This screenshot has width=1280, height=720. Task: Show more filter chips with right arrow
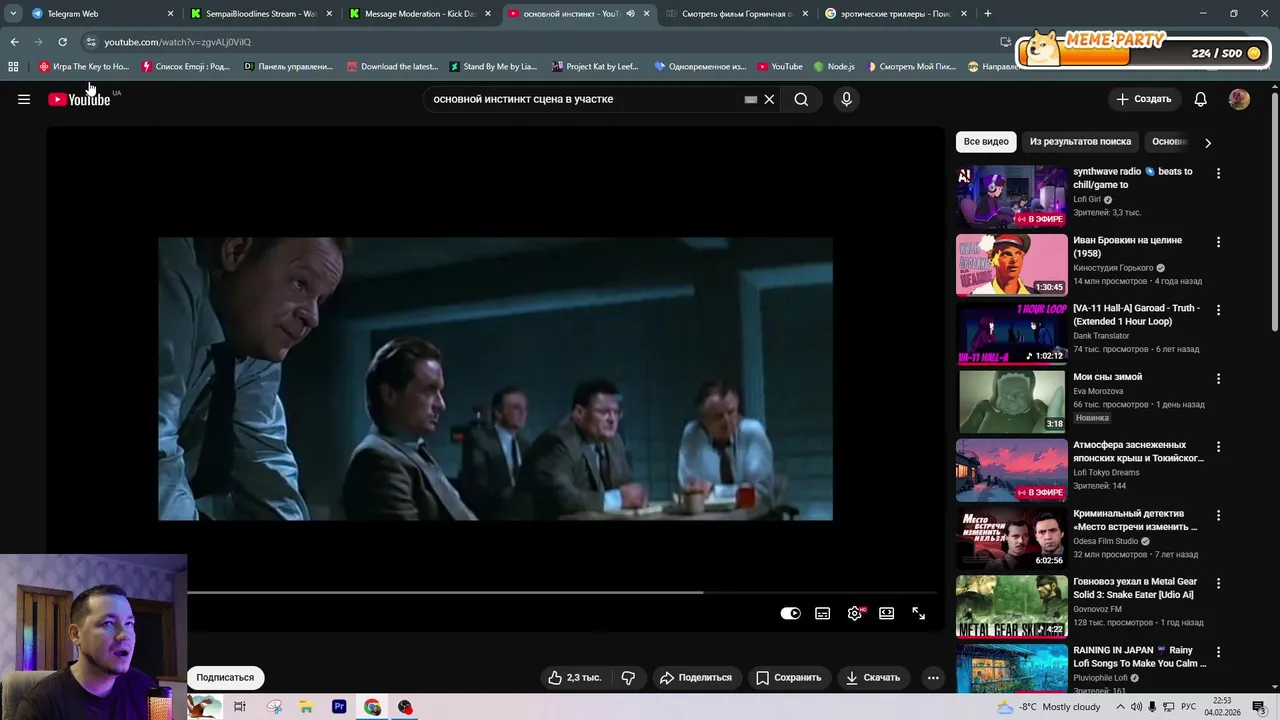tap(1207, 142)
